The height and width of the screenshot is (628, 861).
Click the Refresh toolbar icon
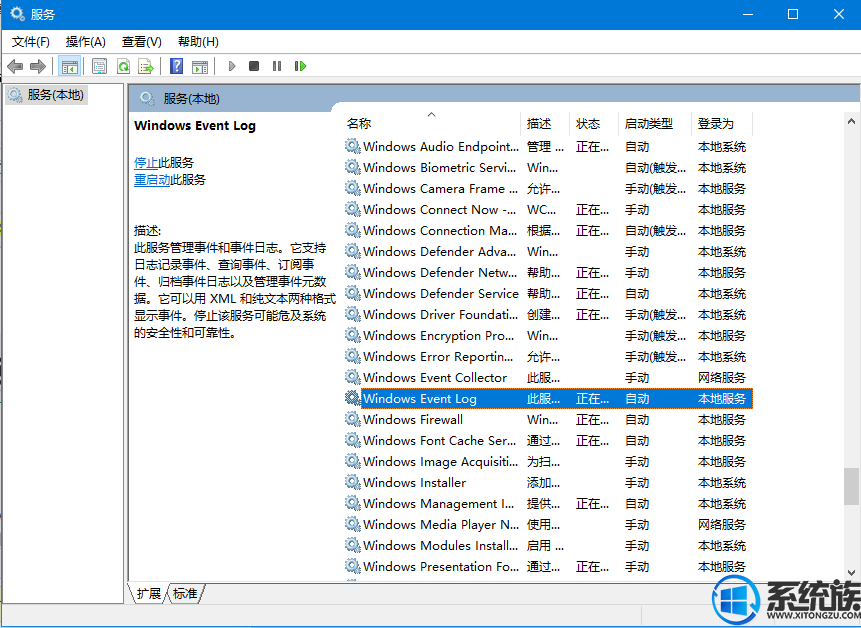[x=124, y=66]
